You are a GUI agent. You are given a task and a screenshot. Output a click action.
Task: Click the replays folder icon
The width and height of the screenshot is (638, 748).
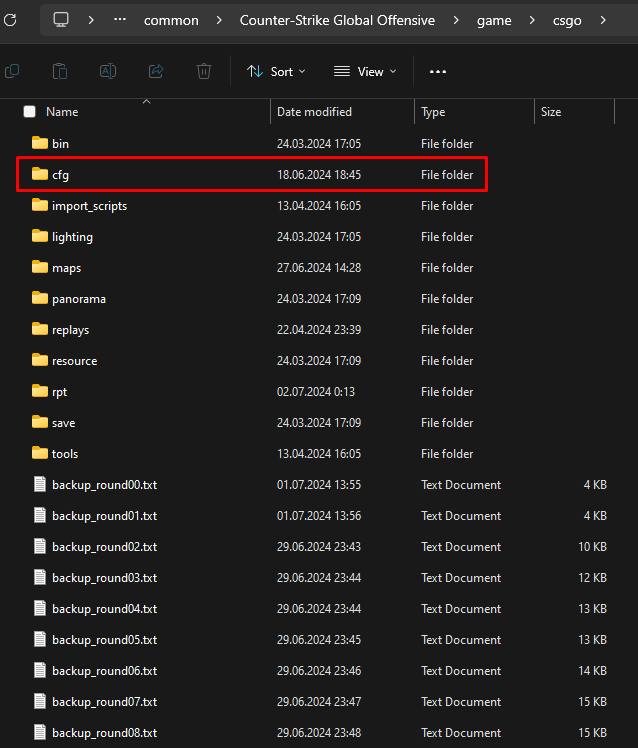40,329
